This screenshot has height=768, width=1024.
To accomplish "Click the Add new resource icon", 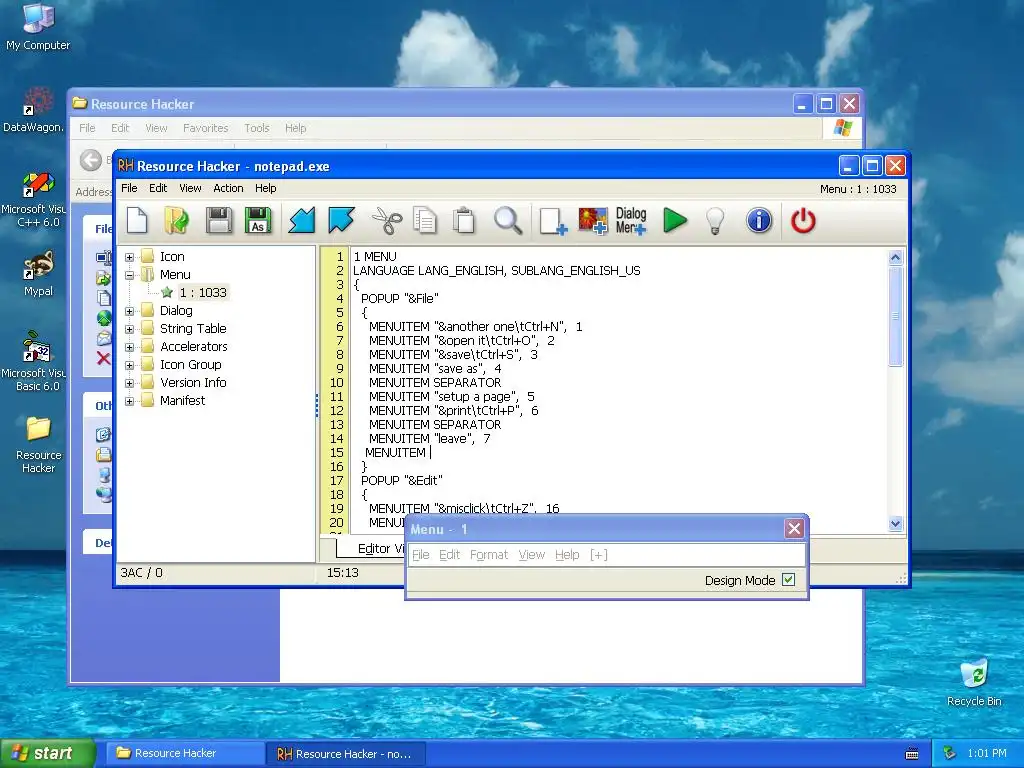I will pyautogui.click(x=553, y=221).
